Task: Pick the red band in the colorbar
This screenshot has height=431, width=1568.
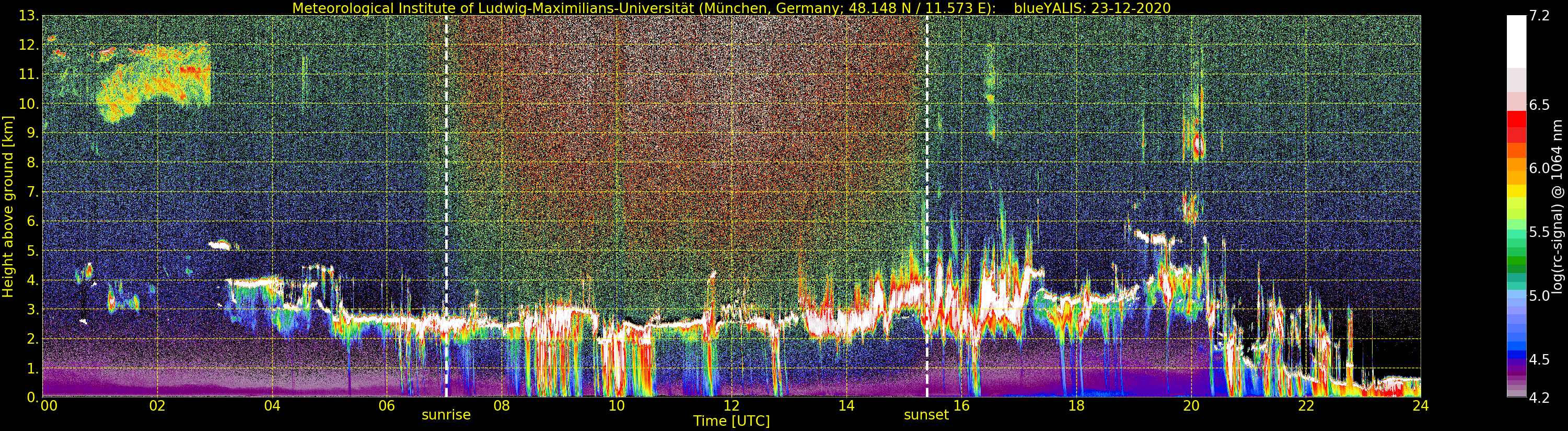Action: pyautogui.click(x=1516, y=119)
